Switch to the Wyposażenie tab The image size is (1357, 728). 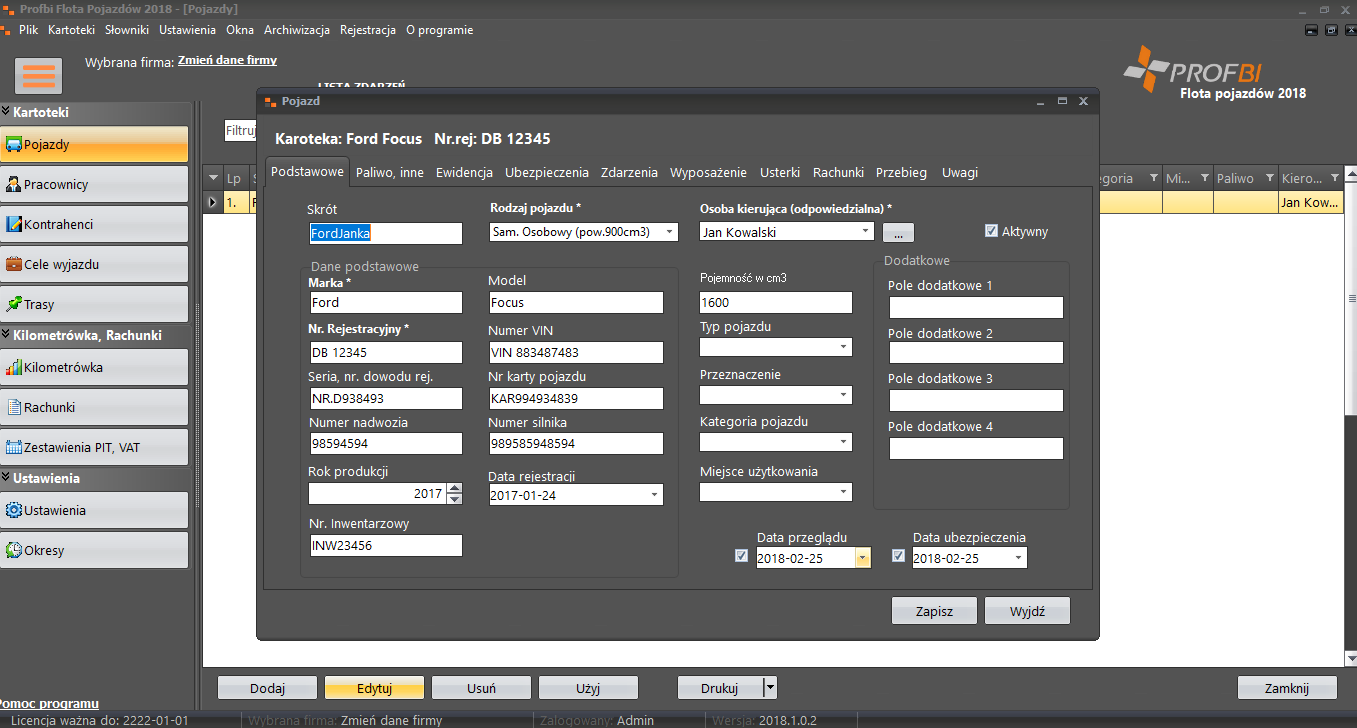tap(708, 172)
